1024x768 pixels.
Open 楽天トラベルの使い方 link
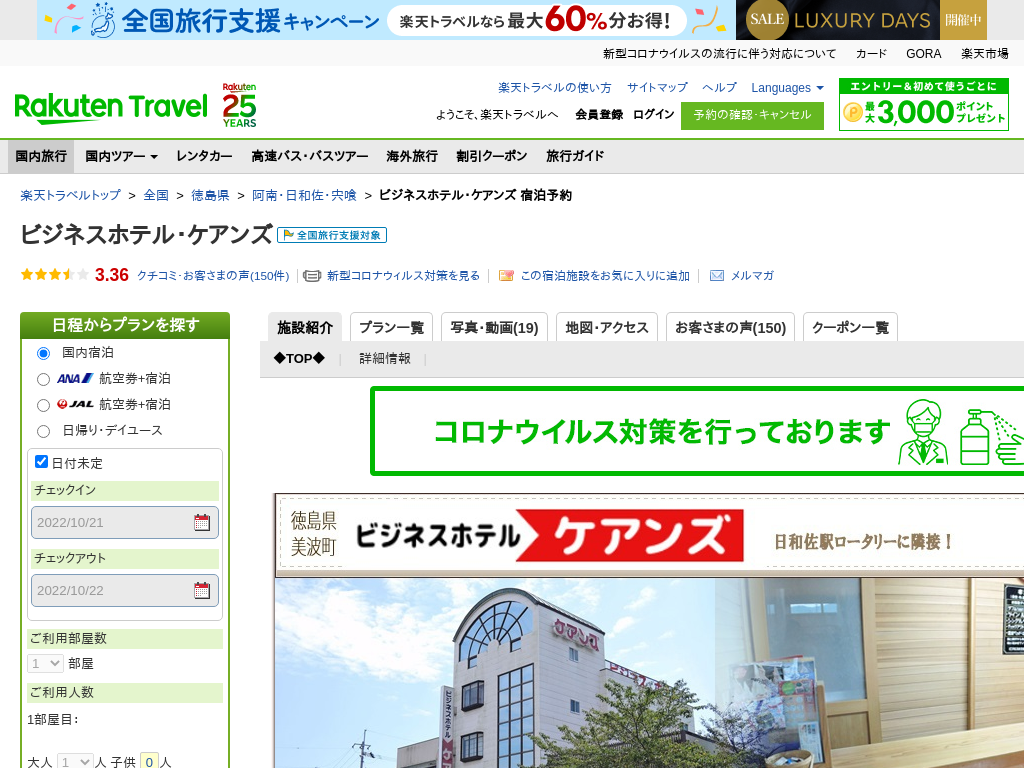[554, 88]
